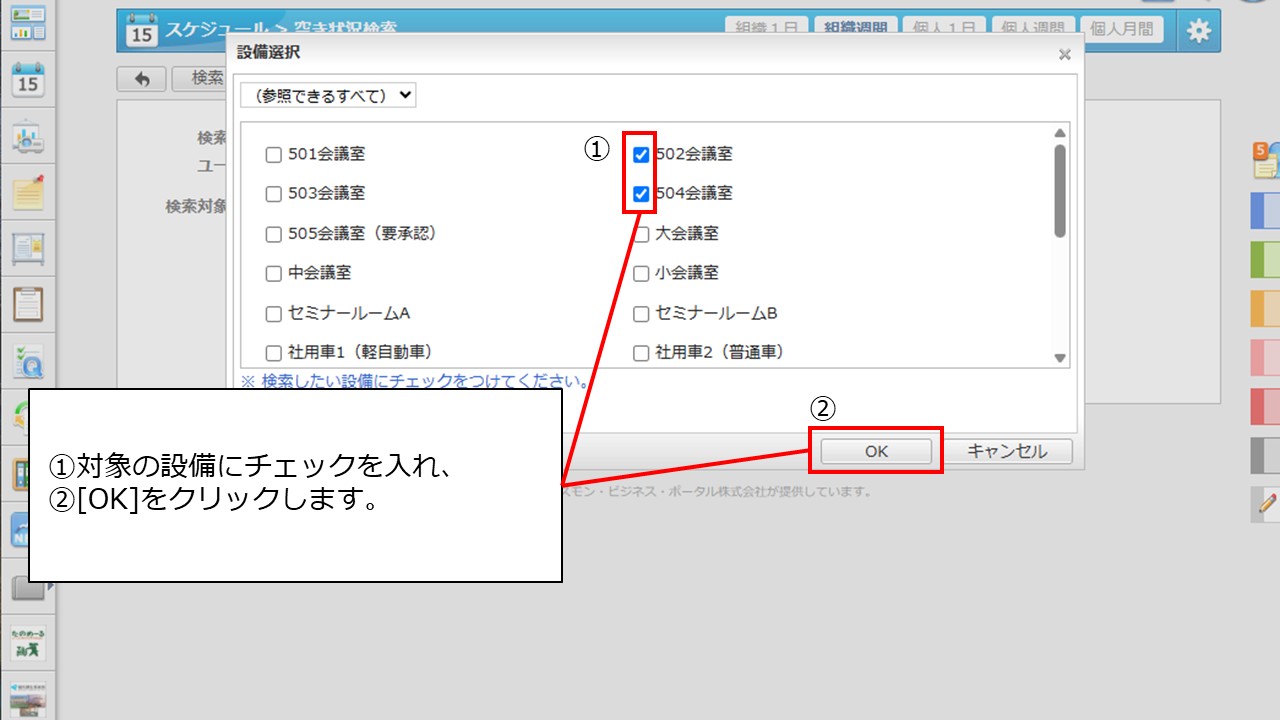This screenshot has height=720, width=1280.
Task: Check the 中会議室 checkbox
Action: tap(273, 273)
